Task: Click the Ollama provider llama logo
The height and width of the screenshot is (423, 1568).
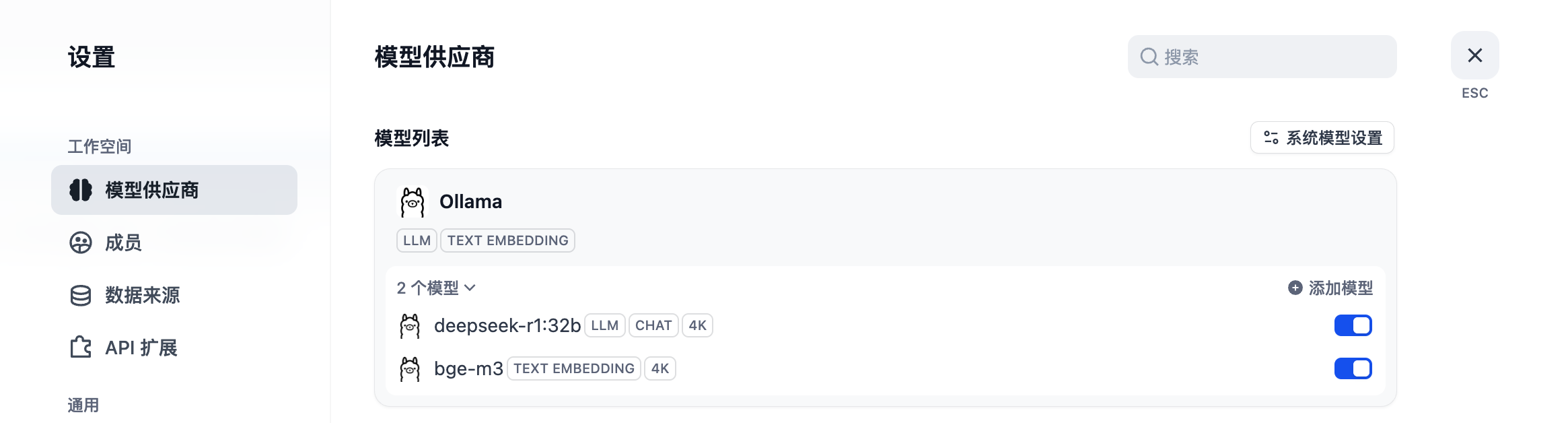Action: point(413,202)
